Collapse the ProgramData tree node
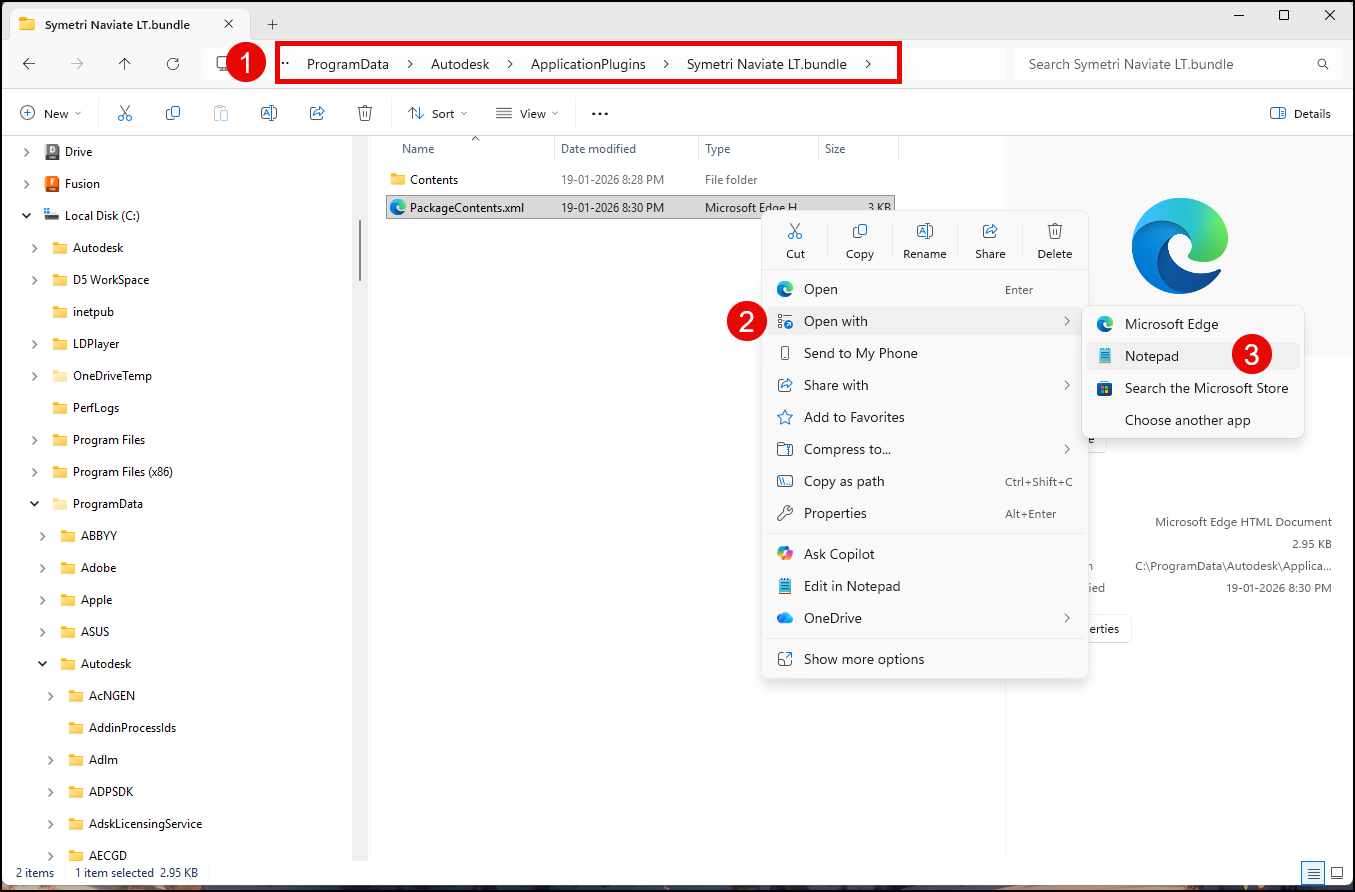The width and height of the screenshot is (1355, 892). [34, 504]
